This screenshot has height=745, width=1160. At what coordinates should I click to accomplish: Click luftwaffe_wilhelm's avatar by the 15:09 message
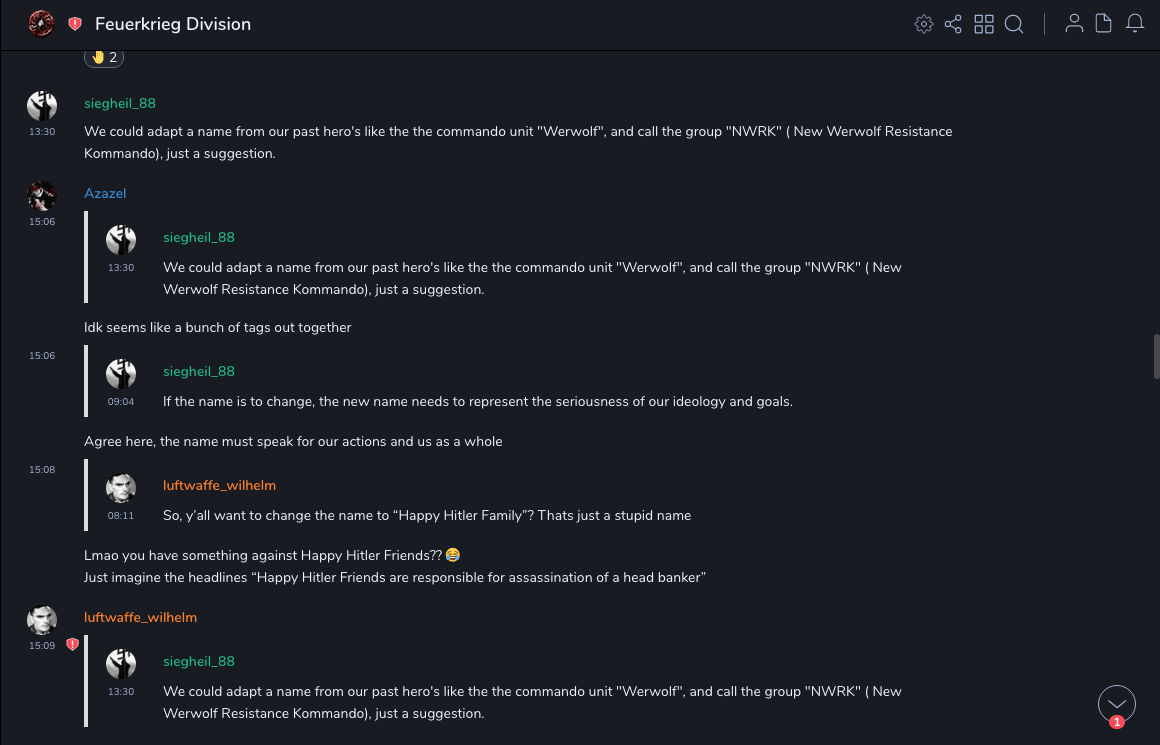42,620
